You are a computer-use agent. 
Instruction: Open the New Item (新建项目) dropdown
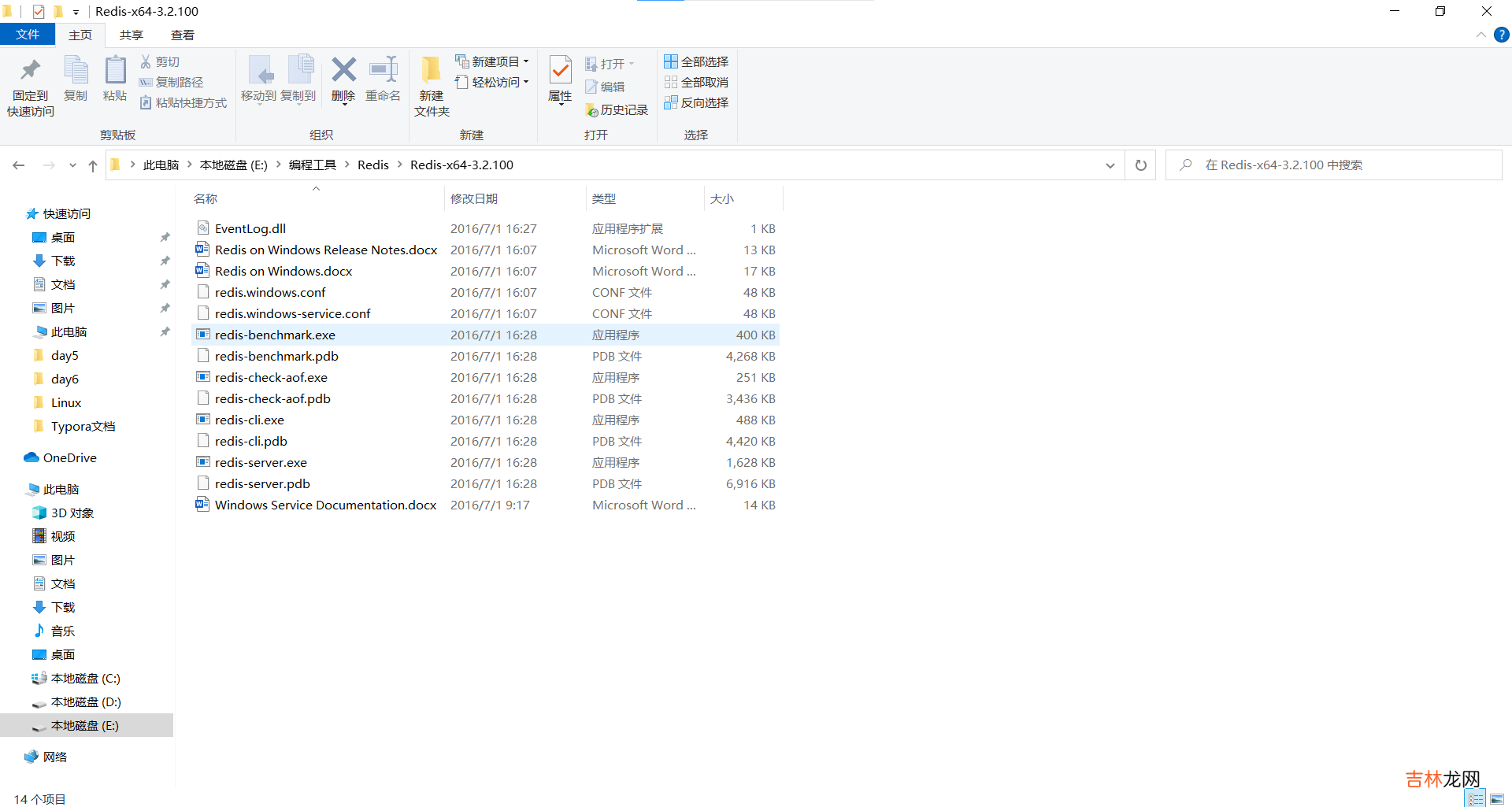(491, 61)
